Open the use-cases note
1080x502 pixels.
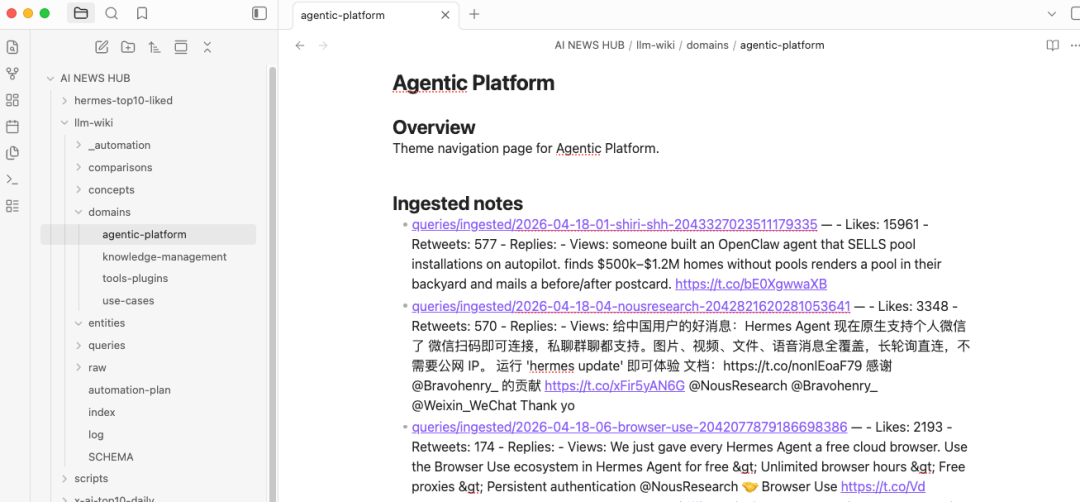coord(128,301)
